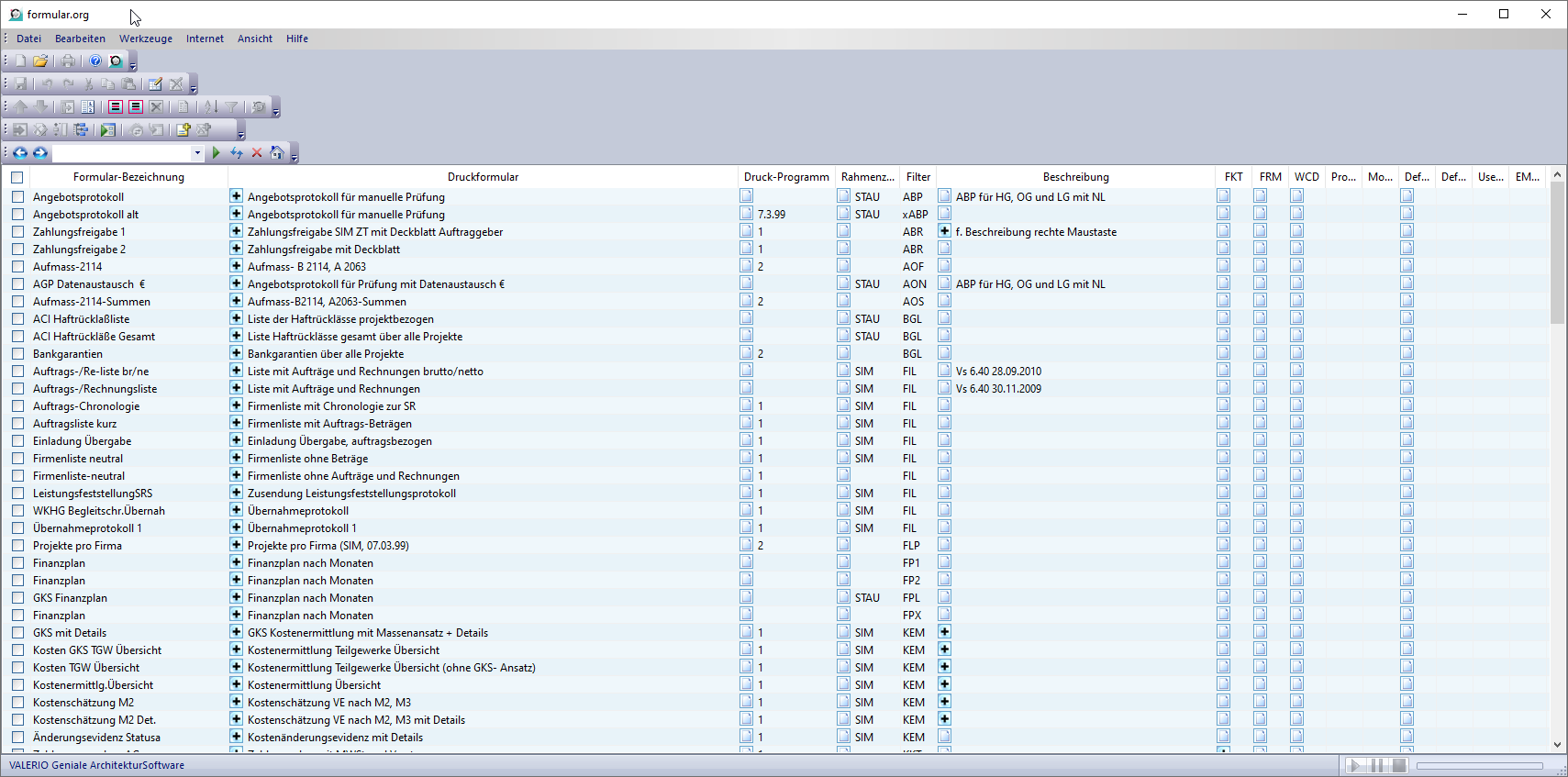Expand the plus box beside Bankgarantien über alle Projekte
Image resolution: width=1568 pixels, height=777 pixels.
tap(236, 353)
